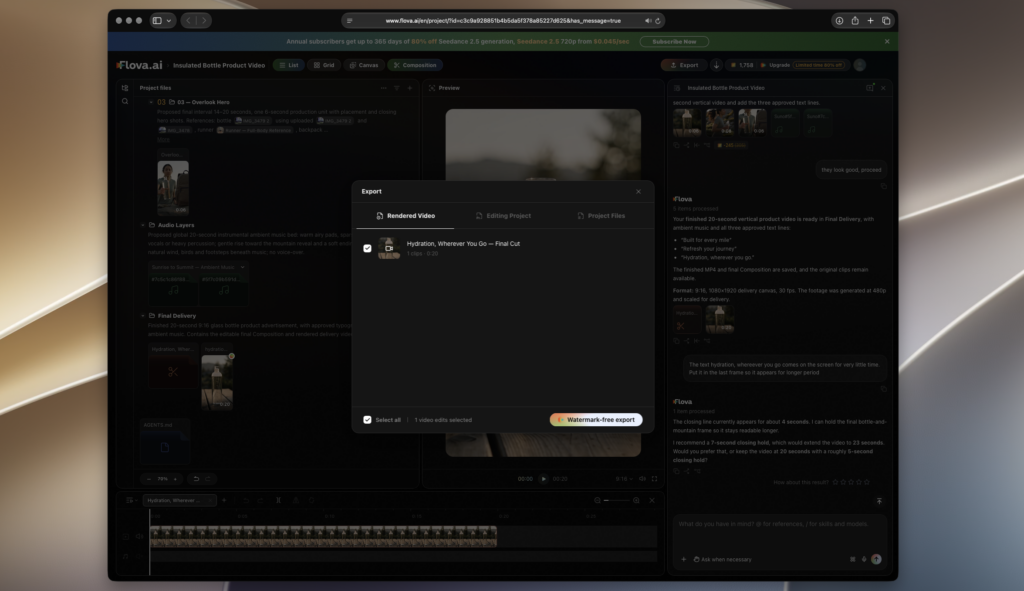The width and height of the screenshot is (1024, 591).
Task: Click the filter icon in Project files header
Action: click(x=396, y=88)
